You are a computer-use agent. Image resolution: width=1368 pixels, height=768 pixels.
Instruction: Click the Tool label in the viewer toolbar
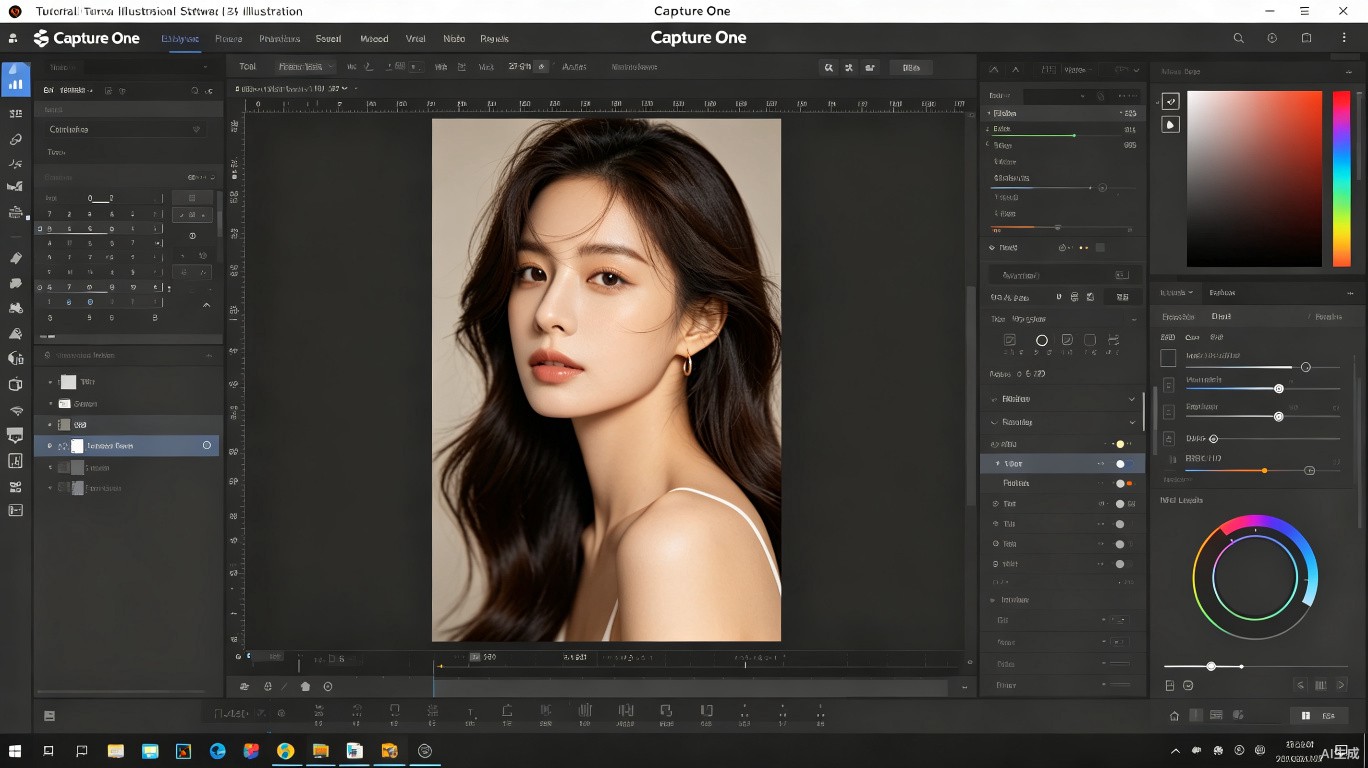click(247, 67)
